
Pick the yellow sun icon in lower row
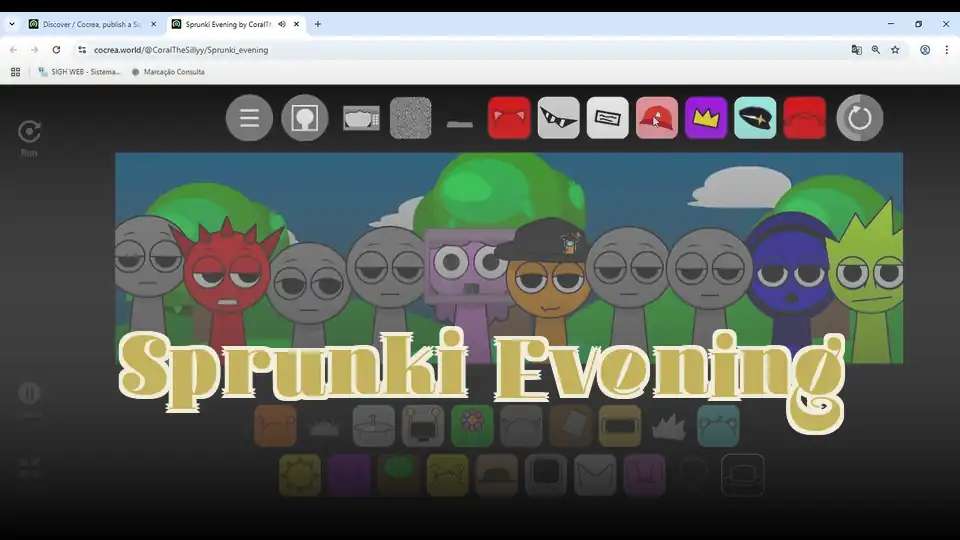pos(300,474)
